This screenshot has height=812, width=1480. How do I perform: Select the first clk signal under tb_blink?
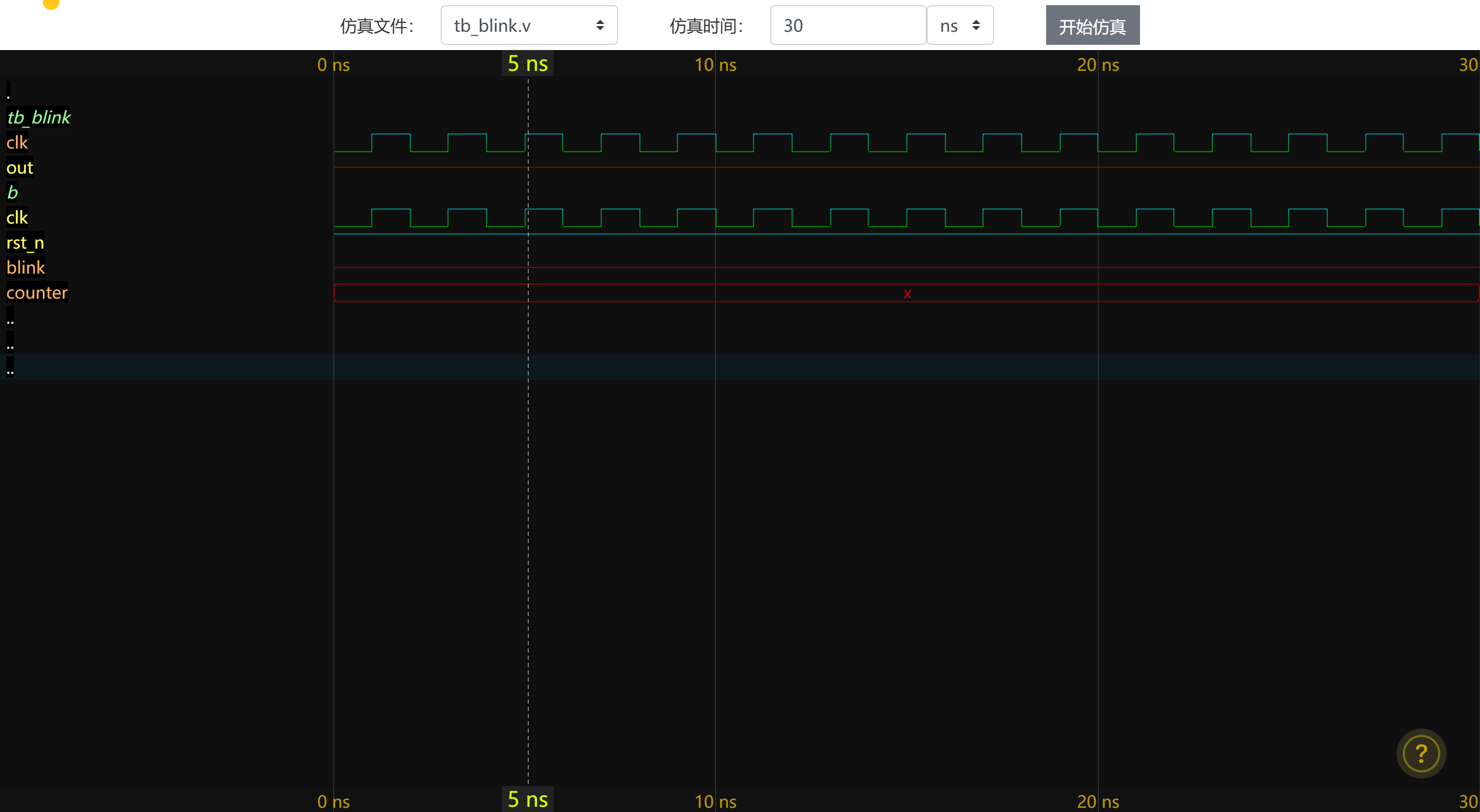tap(17, 142)
